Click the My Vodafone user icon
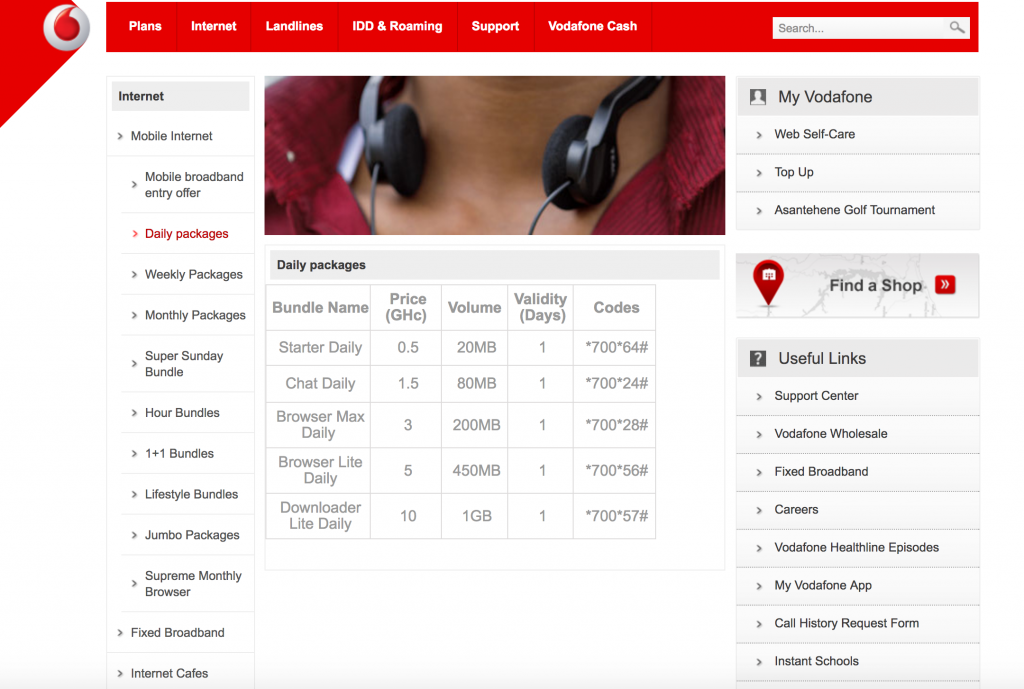This screenshot has width=1024, height=689. (x=758, y=97)
